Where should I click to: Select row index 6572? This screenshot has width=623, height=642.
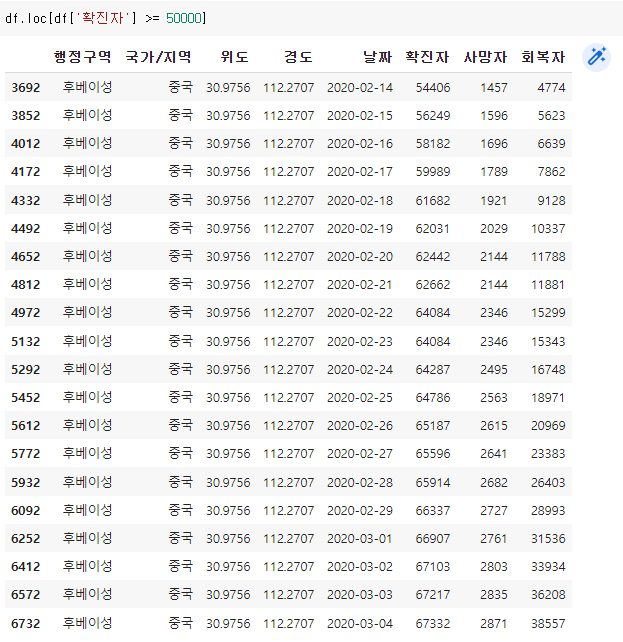pos(26,595)
